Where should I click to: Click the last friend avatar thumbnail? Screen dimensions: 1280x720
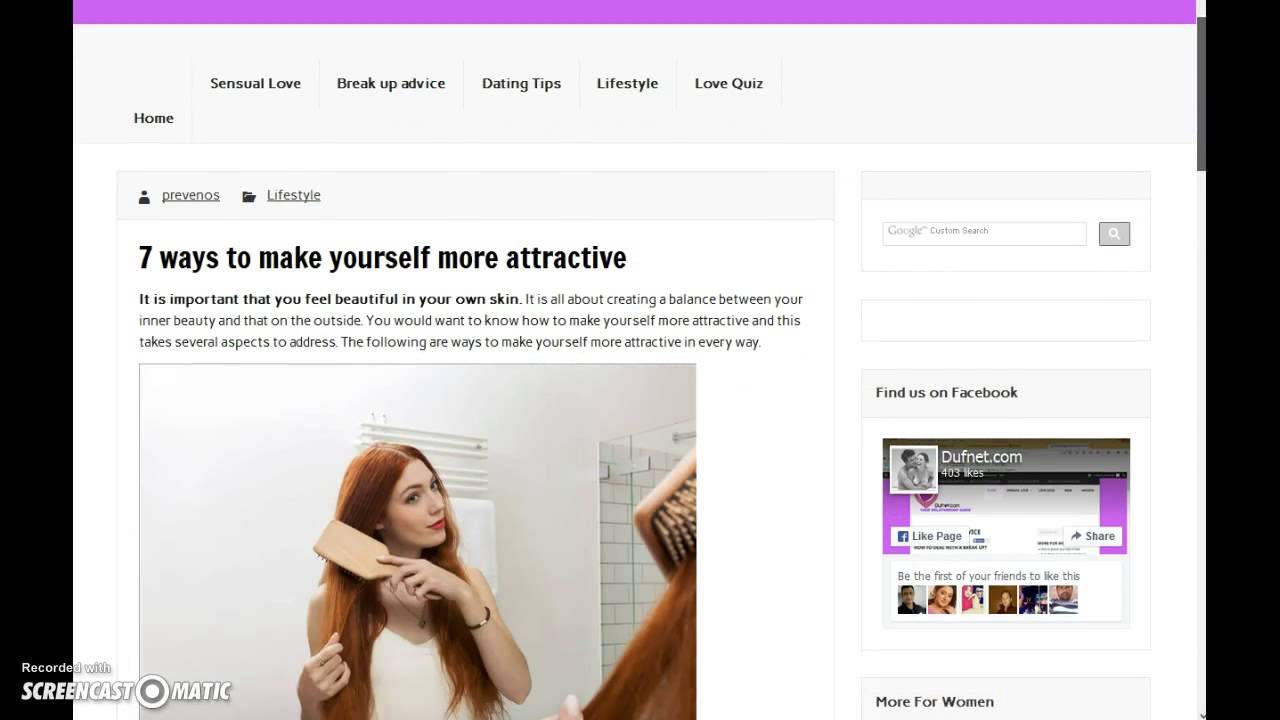(x=1063, y=599)
